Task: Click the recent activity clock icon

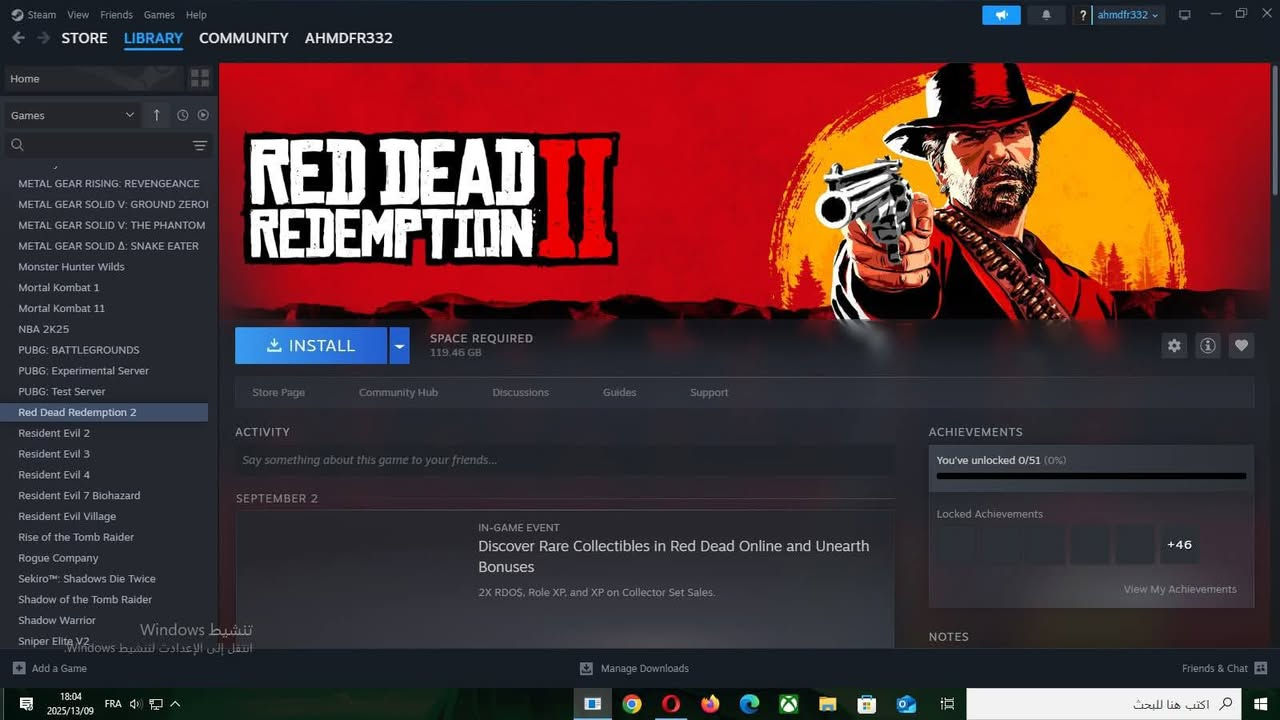Action: pyautogui.click(x=182, y=115)
